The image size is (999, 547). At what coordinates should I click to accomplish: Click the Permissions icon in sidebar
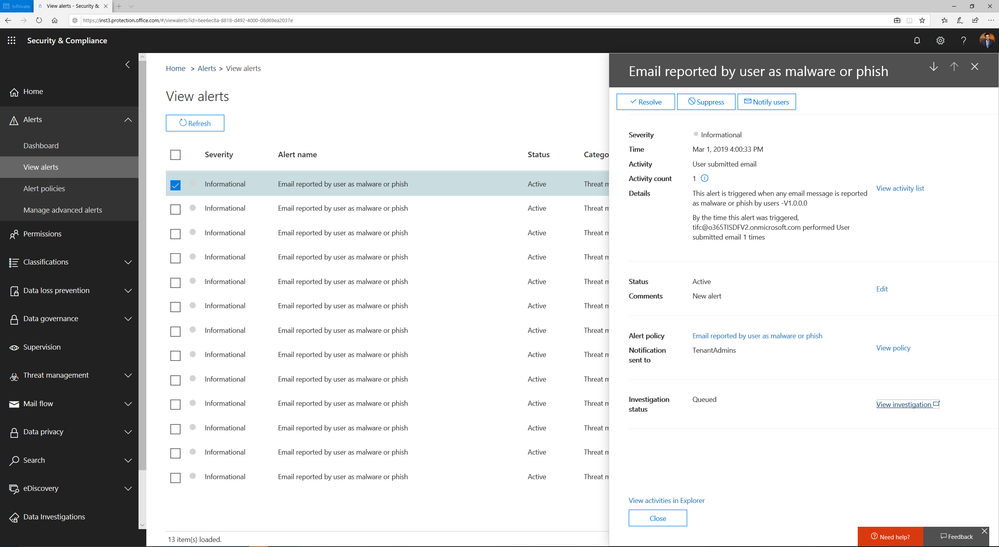coord(14,234)
